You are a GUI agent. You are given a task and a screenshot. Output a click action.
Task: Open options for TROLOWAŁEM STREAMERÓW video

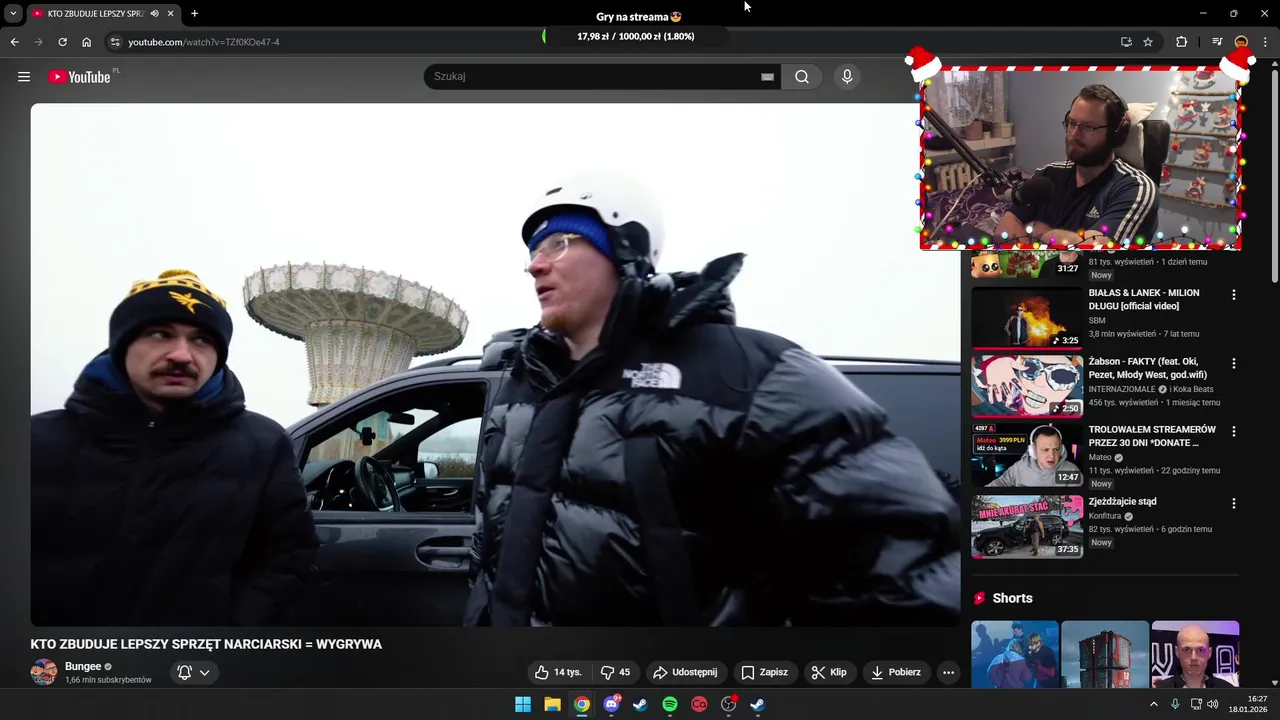[1233, 431]
